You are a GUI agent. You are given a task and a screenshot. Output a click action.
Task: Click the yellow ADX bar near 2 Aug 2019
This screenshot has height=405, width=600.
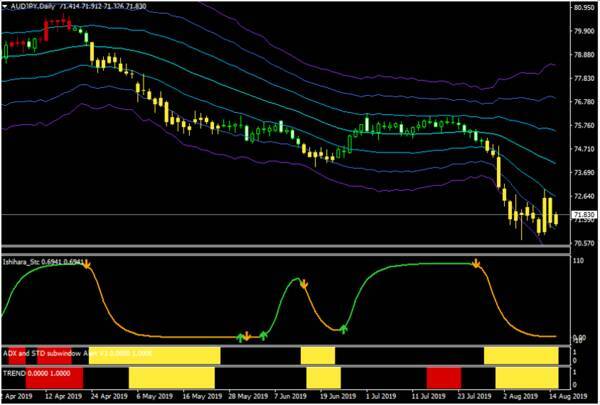coord(520,356)
